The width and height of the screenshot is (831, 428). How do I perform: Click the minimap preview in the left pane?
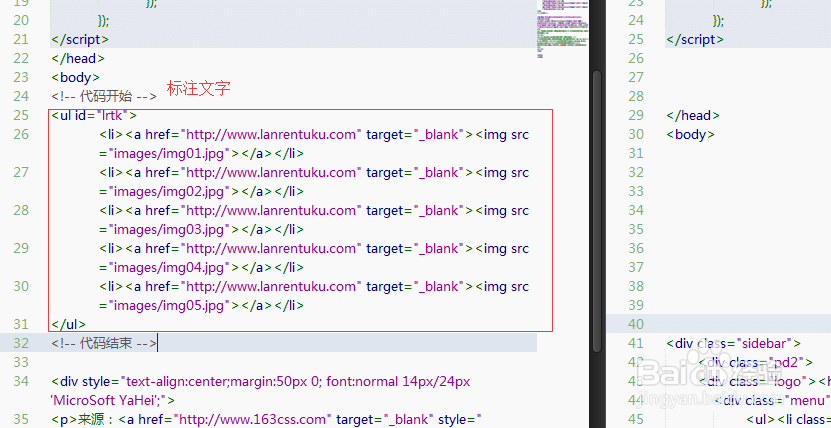pyautogui.click(x=562, y=29)
